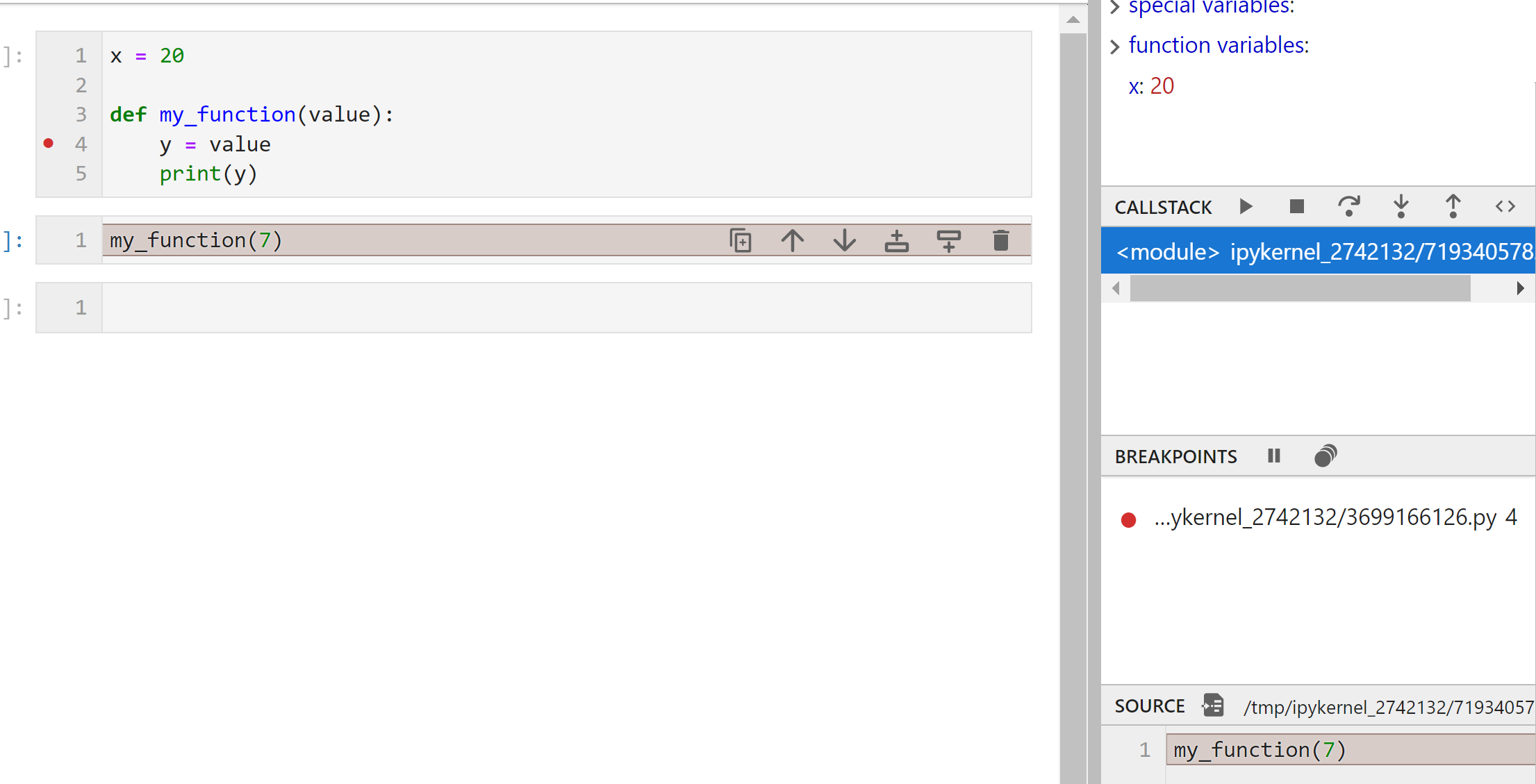Image resolution: width=1536 pixels, height=784 pixels.
Task: Move the my_function(7) cell up
Action: click(x=792, y=240)
